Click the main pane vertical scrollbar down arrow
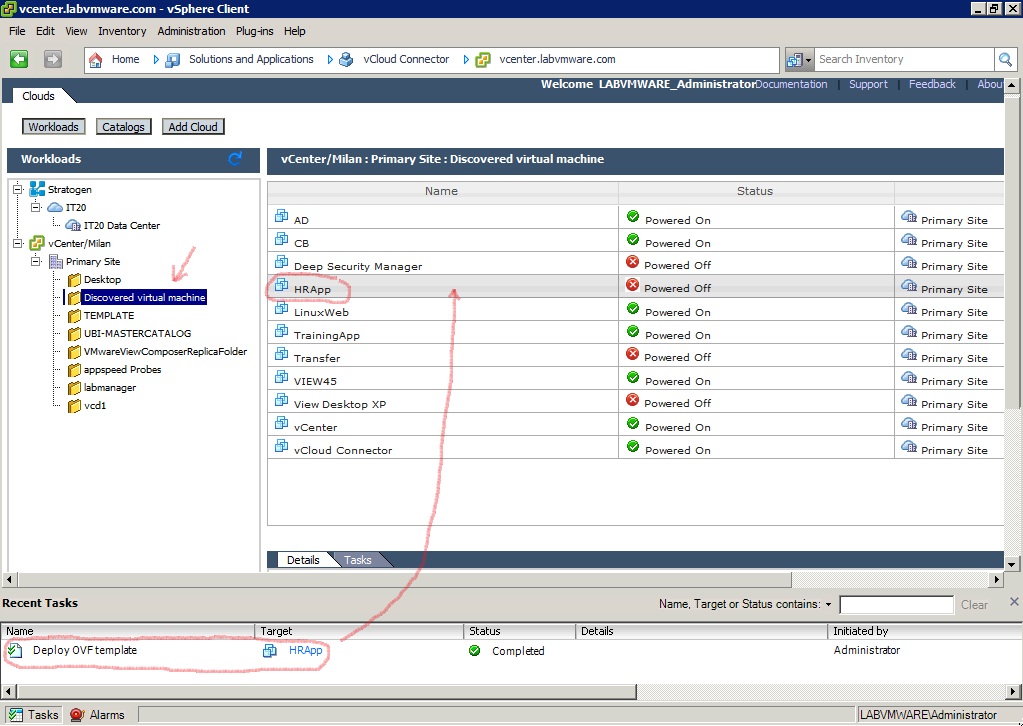The image size is (1023, 726). (x=1011, y=564)
